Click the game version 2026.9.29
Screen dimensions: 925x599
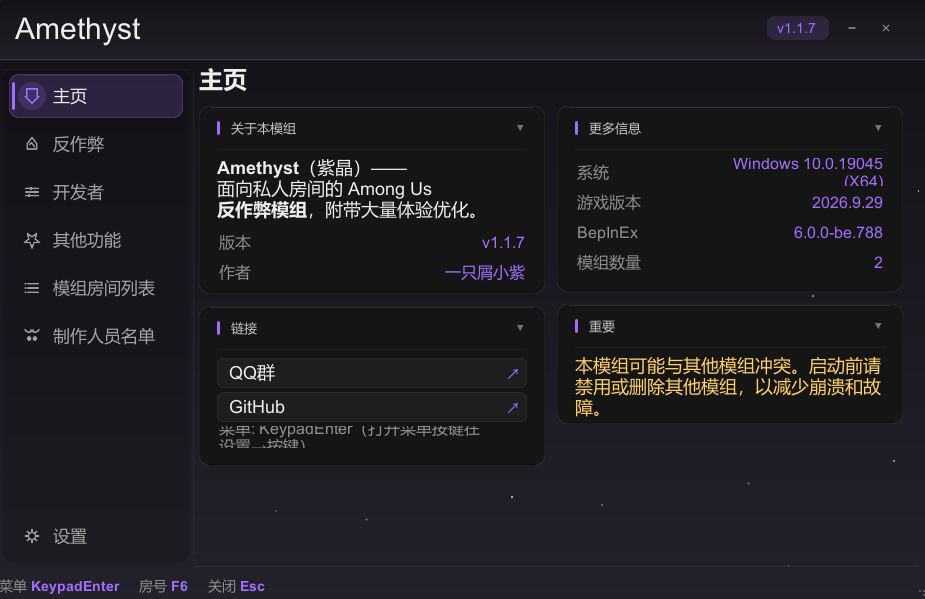pyautogui.click(x=847, y=202)
